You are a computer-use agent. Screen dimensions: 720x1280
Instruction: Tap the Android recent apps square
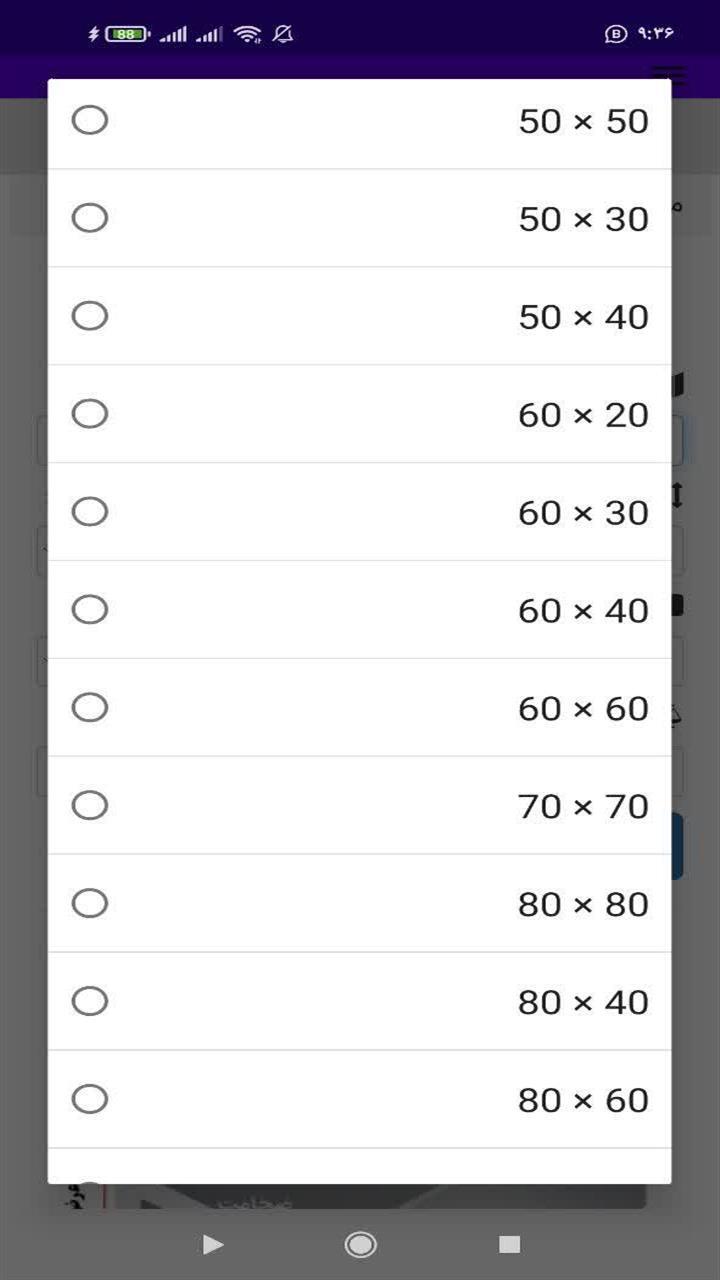click(510, 1244)
